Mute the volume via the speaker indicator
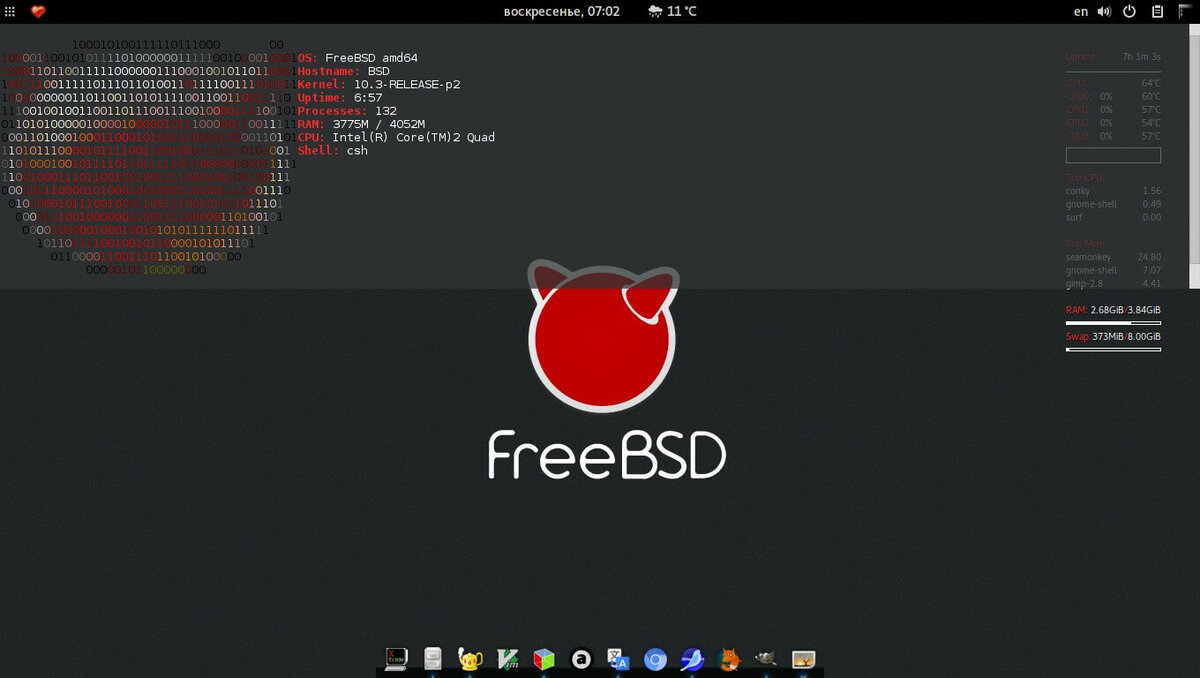 point(1104,11)
